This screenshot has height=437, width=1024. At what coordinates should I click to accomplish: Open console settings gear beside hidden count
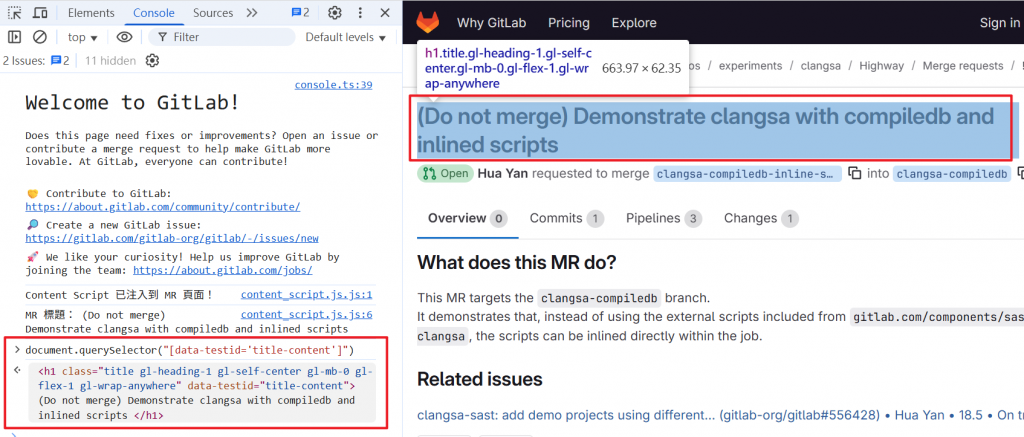tap(152, 61)
